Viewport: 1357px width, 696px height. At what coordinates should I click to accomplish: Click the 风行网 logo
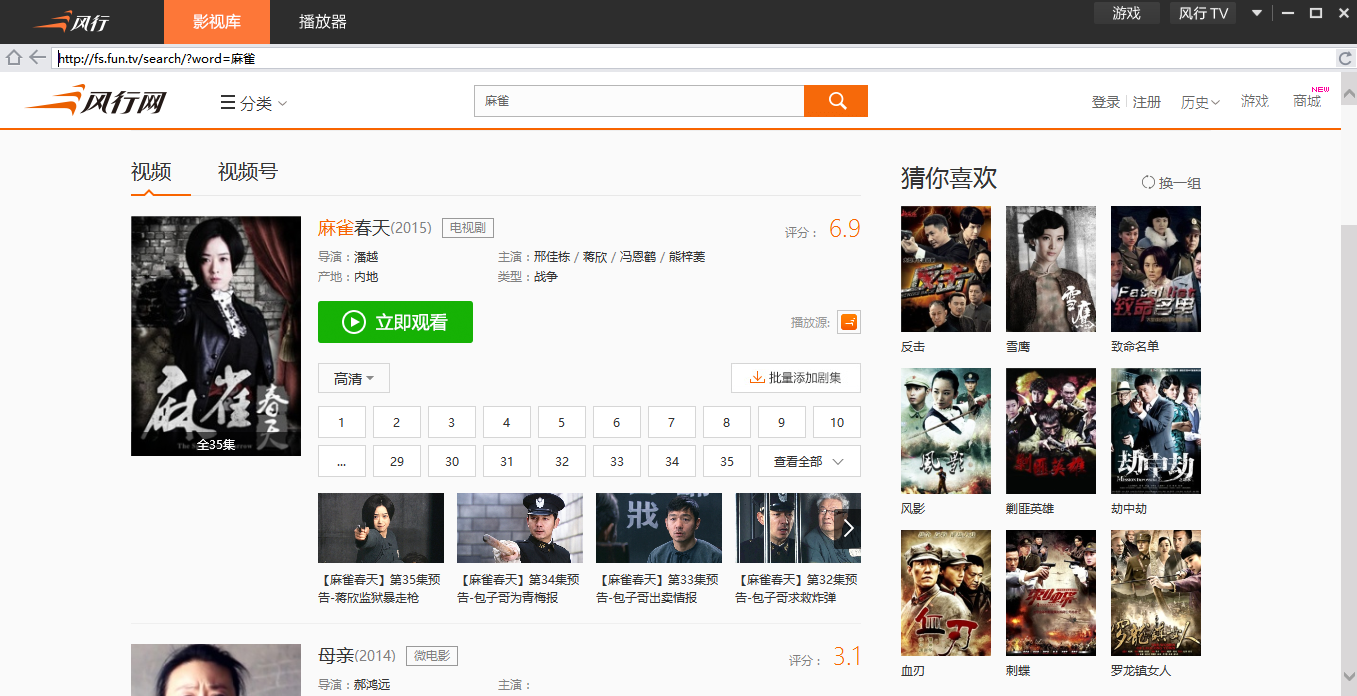point(95,100)
